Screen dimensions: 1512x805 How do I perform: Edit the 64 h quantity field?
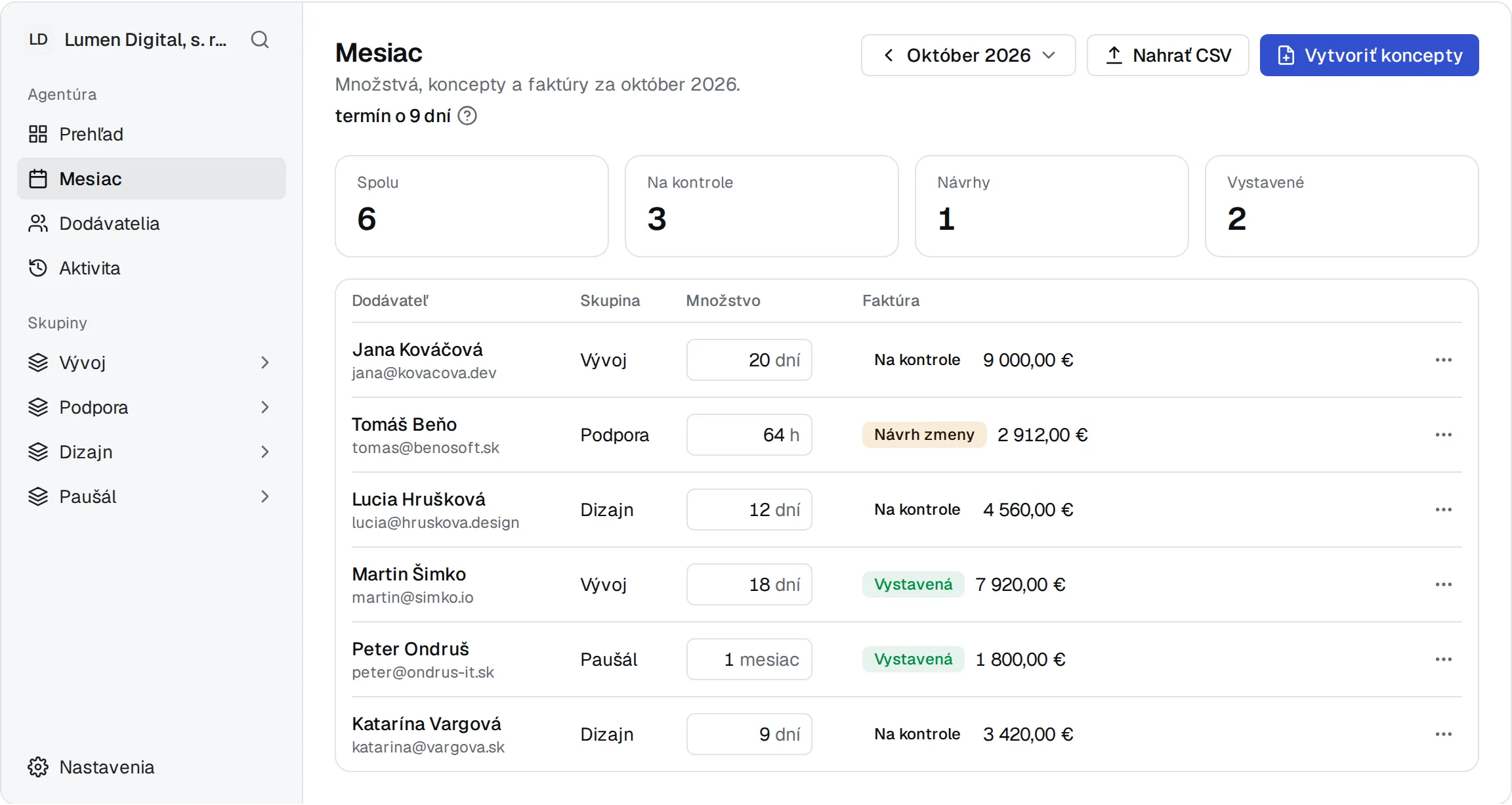click(x=749, y=435)
